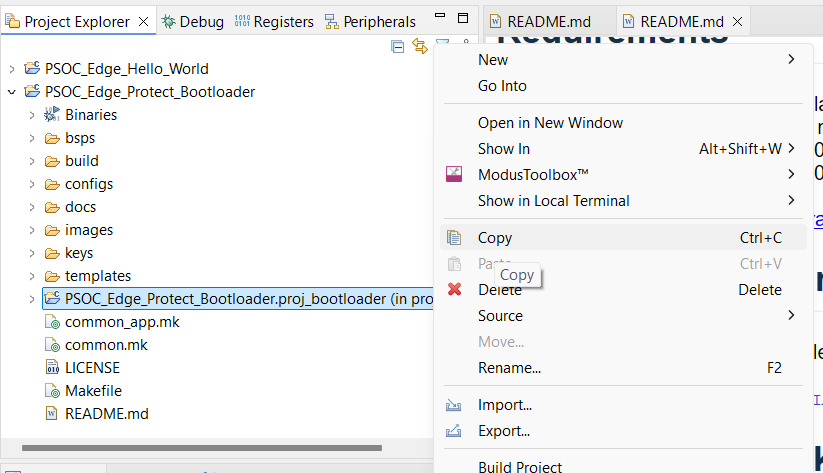Collapse the PSOC_Edge_Protect_Bootloader project
The width and height of the screenshot is (823, 473).
click(x=12, y=92)
